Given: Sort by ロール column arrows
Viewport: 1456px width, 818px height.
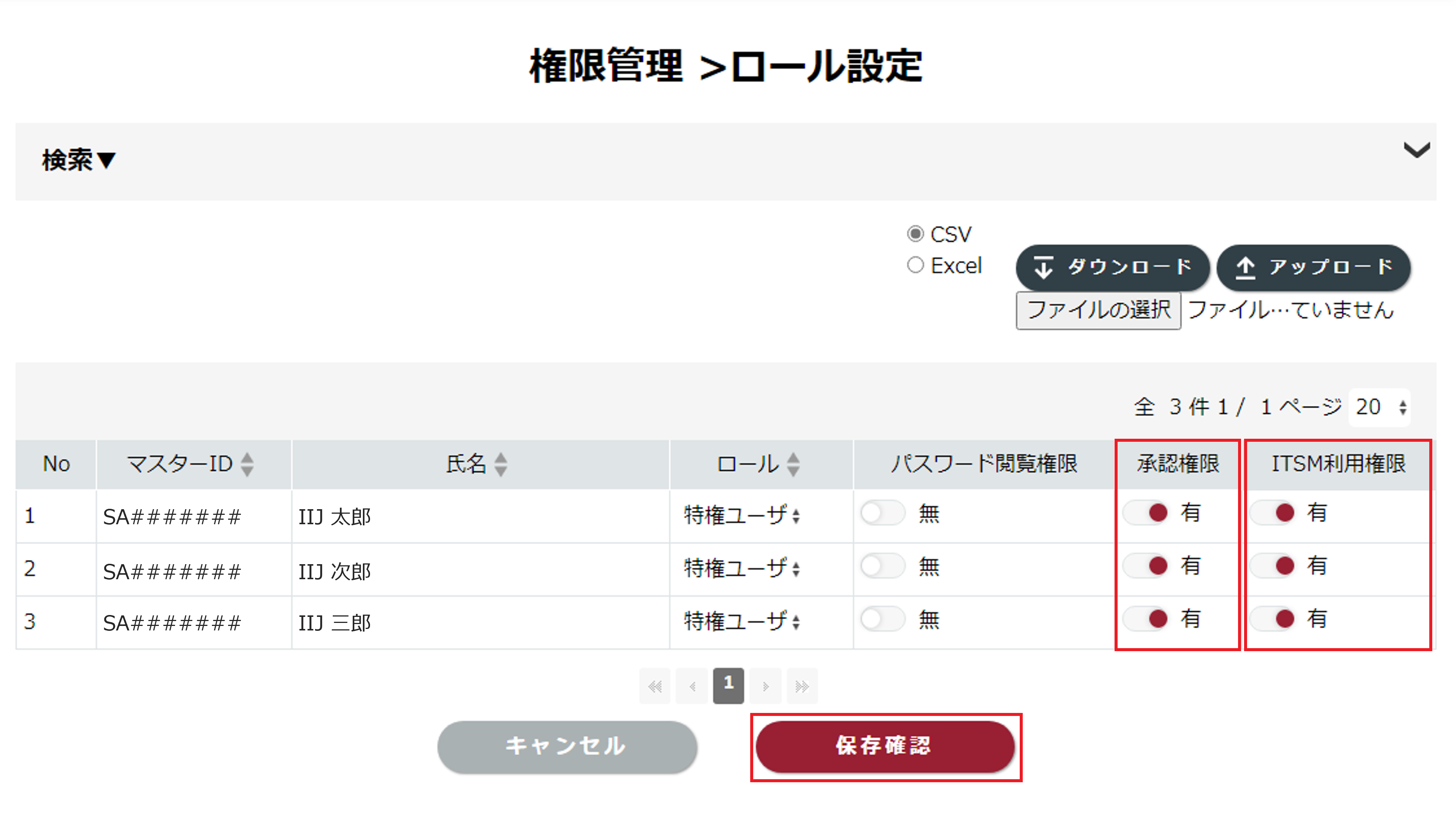Looking at the screenshot, I should (x=793, y=464).
